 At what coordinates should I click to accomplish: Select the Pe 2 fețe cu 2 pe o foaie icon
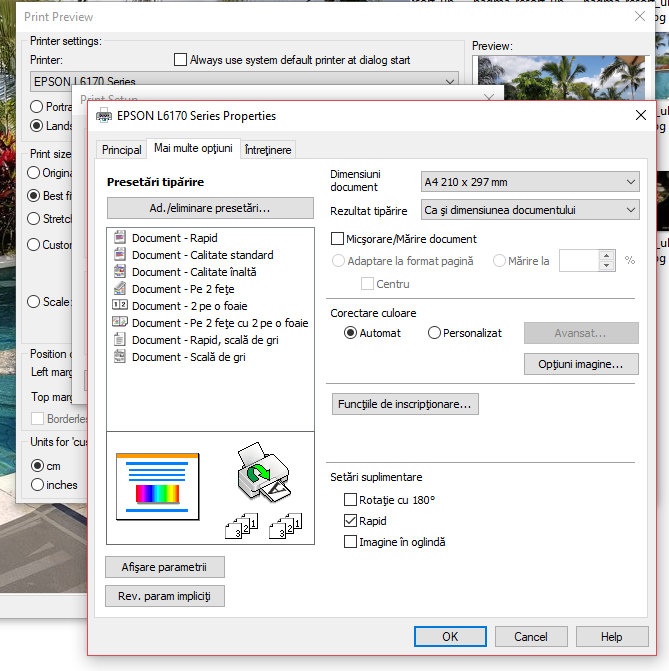120,322
